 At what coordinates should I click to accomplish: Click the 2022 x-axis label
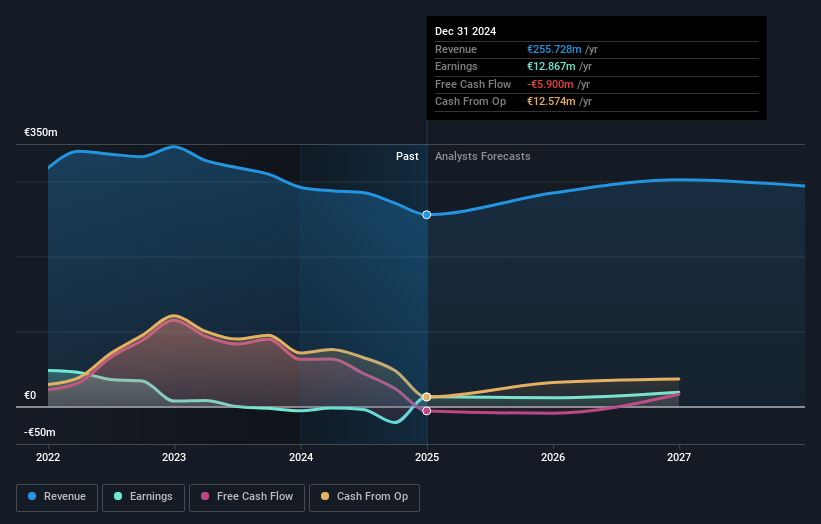(48, 457)
